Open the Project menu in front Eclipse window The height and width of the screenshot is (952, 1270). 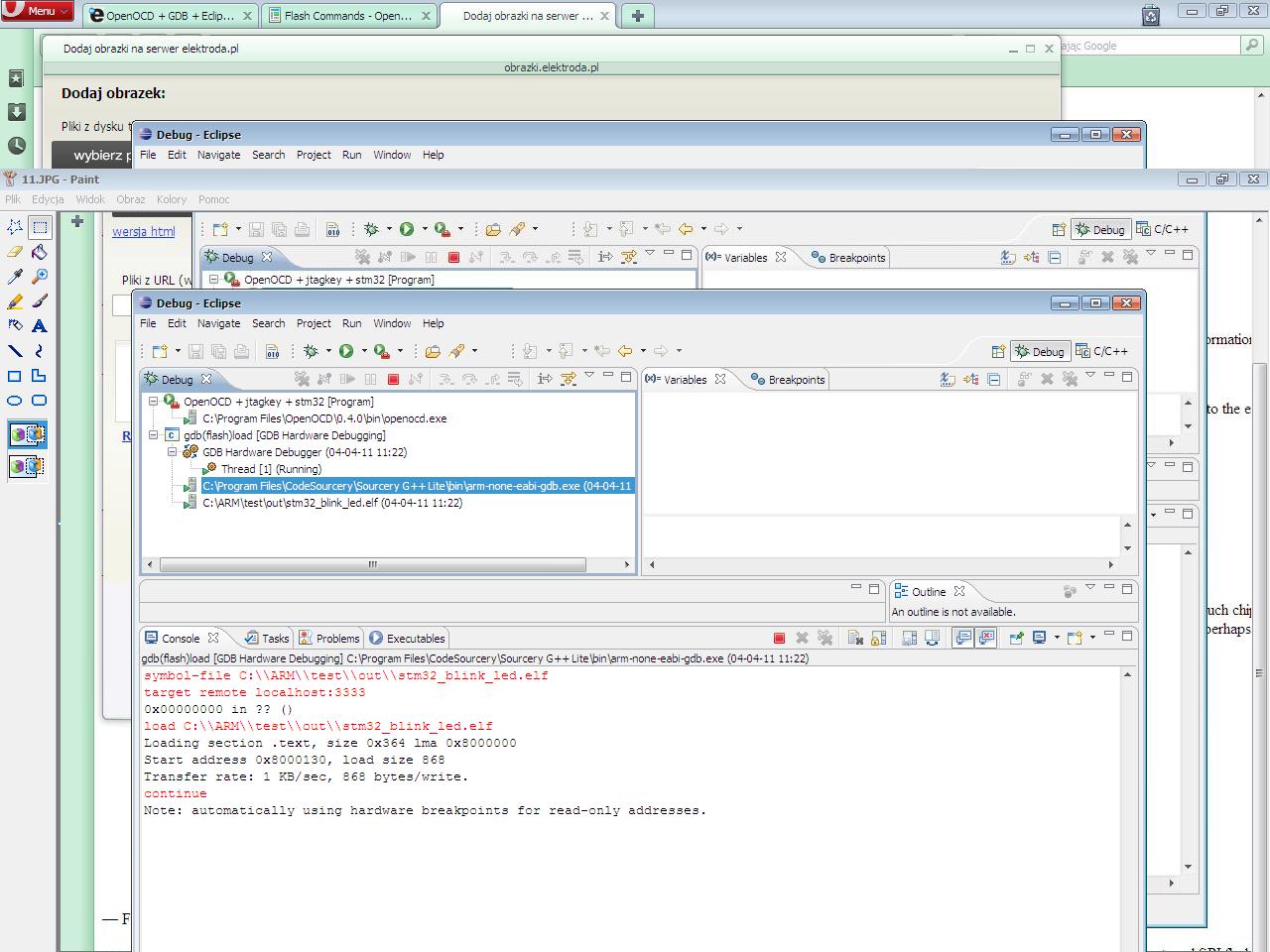[x=314, y=323]
